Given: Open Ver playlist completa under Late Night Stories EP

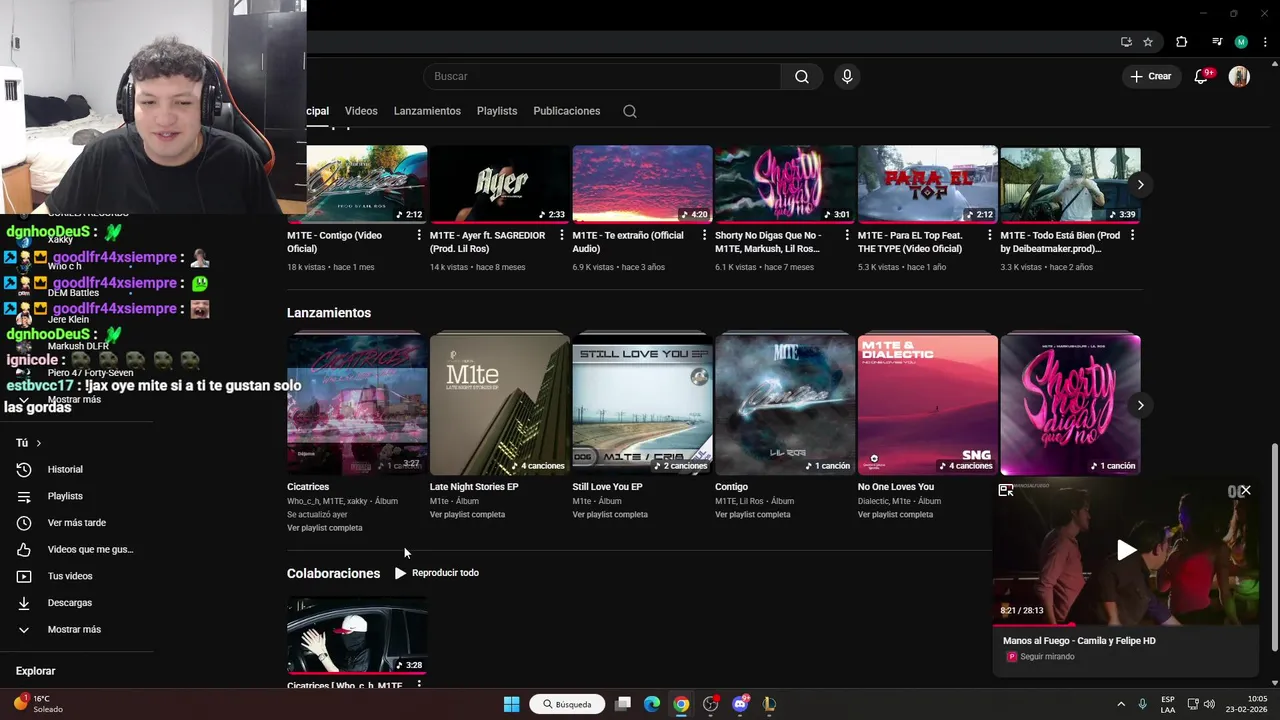Looking at the screenshot, I should pos(467,515).
